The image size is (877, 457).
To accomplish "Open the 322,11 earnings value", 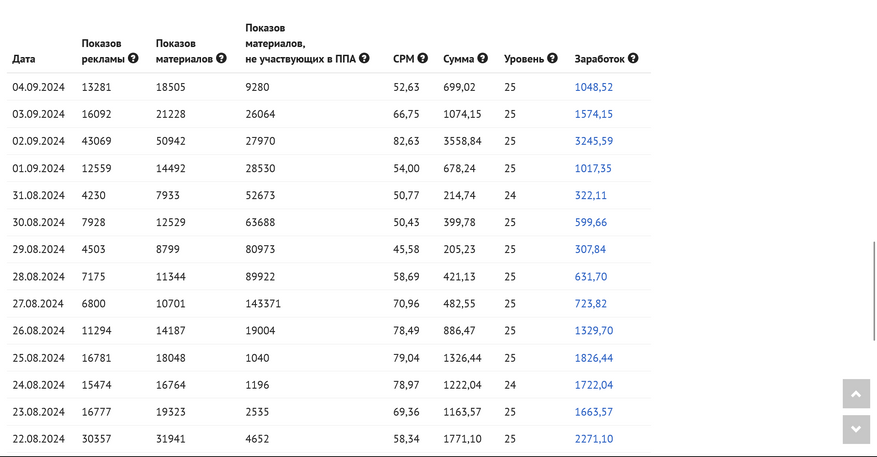I will (x=590, y=195).
